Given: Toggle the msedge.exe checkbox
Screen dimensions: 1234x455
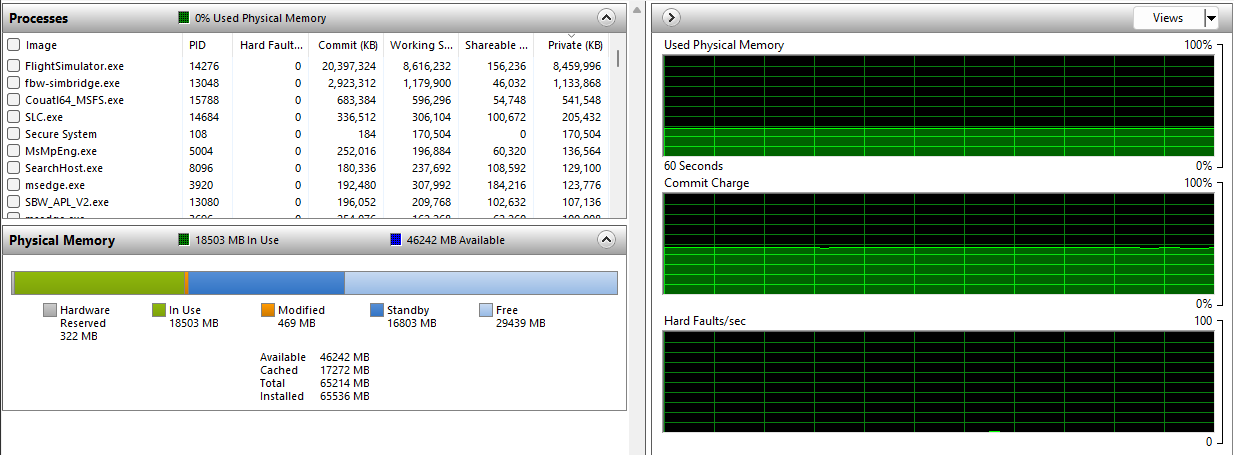Looking at the screenshot, I should (x=13, y=185).
